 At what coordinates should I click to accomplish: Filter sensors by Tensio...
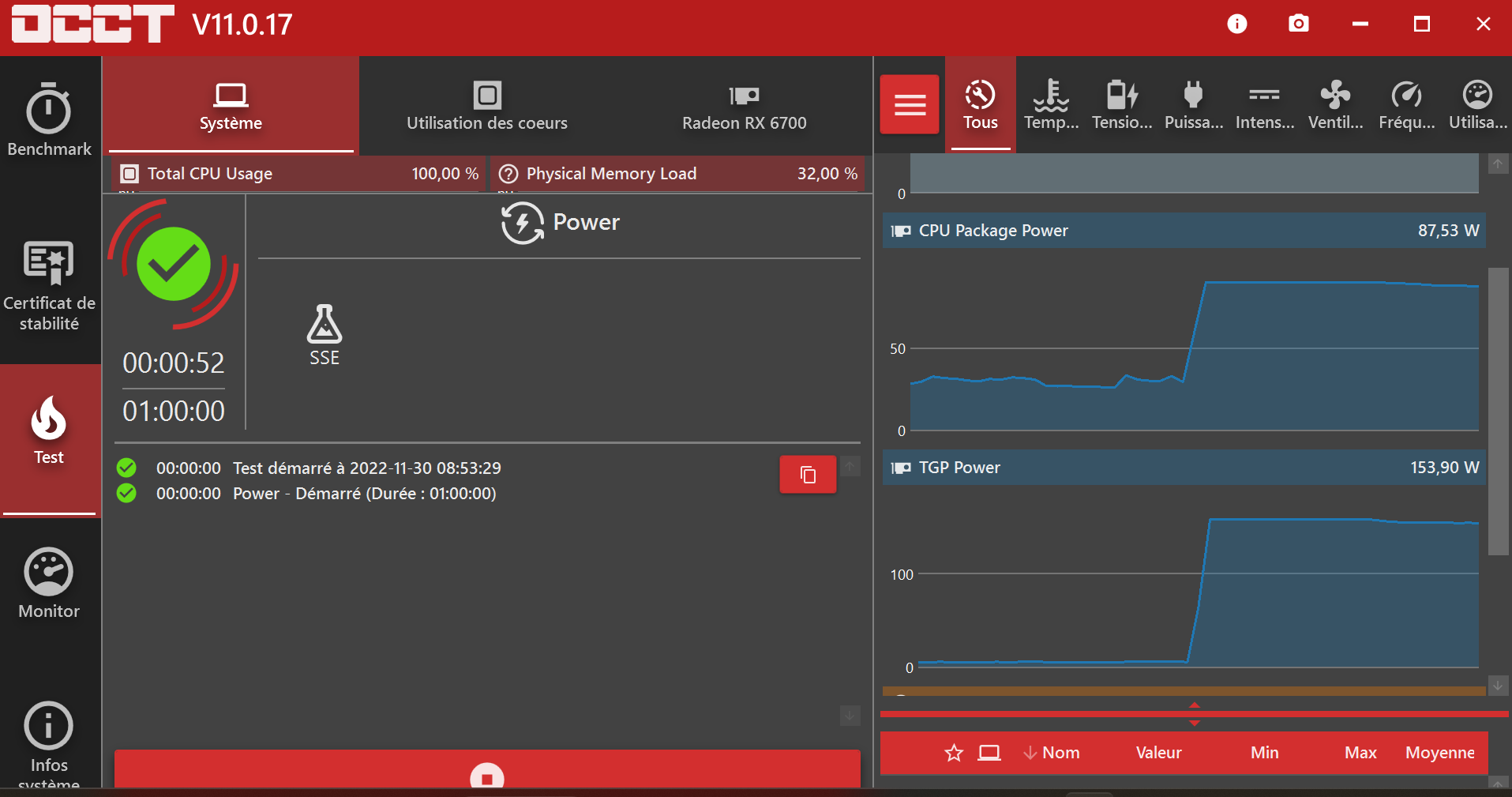(x=1122, y=104)
